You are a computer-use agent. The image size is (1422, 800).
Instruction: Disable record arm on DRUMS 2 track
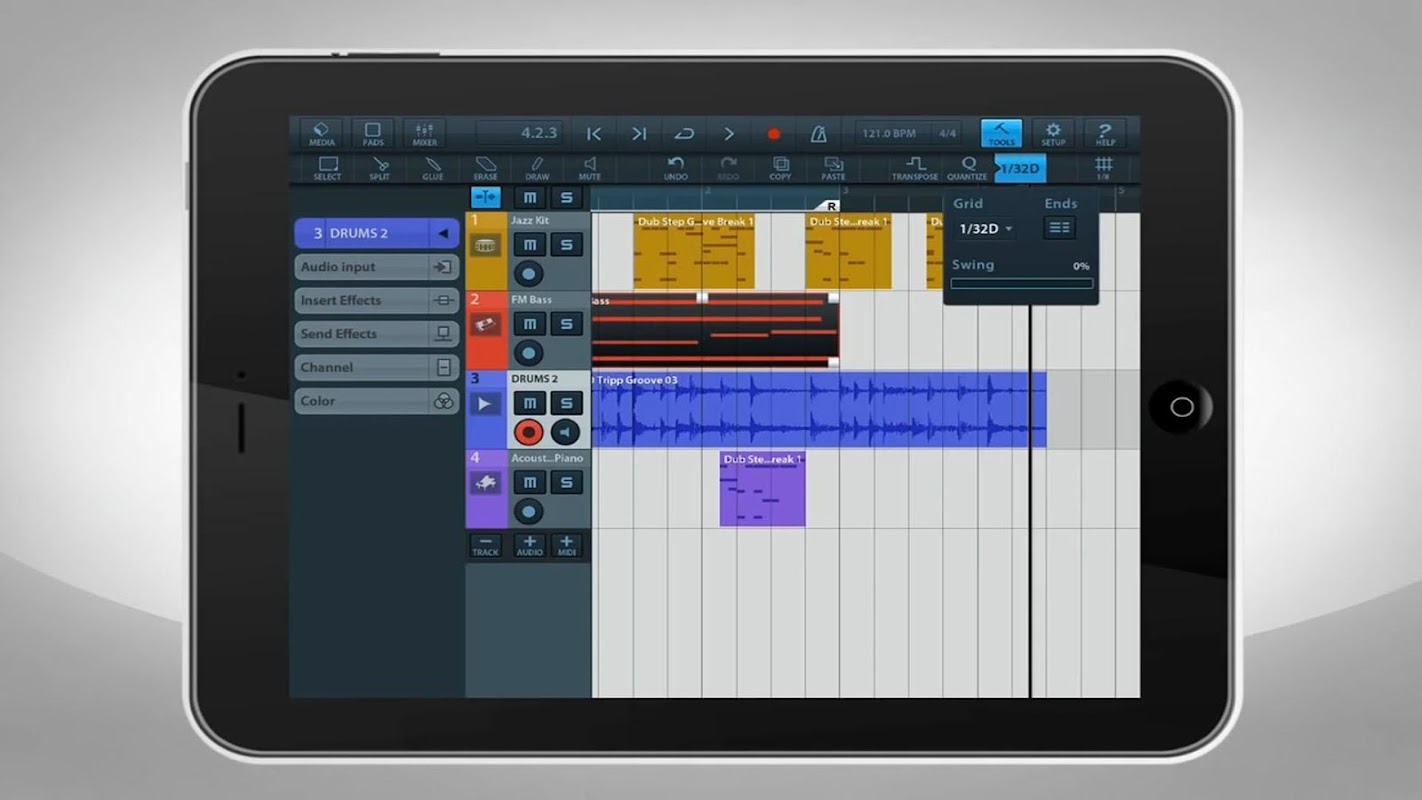point(529,432)
